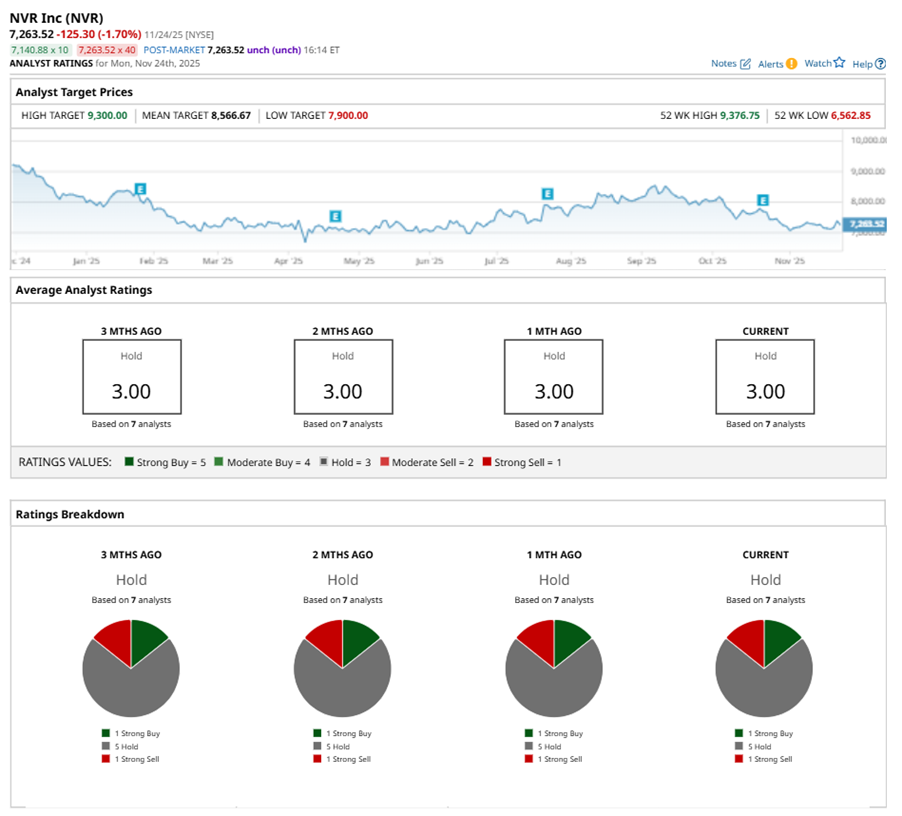This screenshot has width=902, height=816.
Task: Click the 7,263.52 current price tag on chart
Action: 866,224
